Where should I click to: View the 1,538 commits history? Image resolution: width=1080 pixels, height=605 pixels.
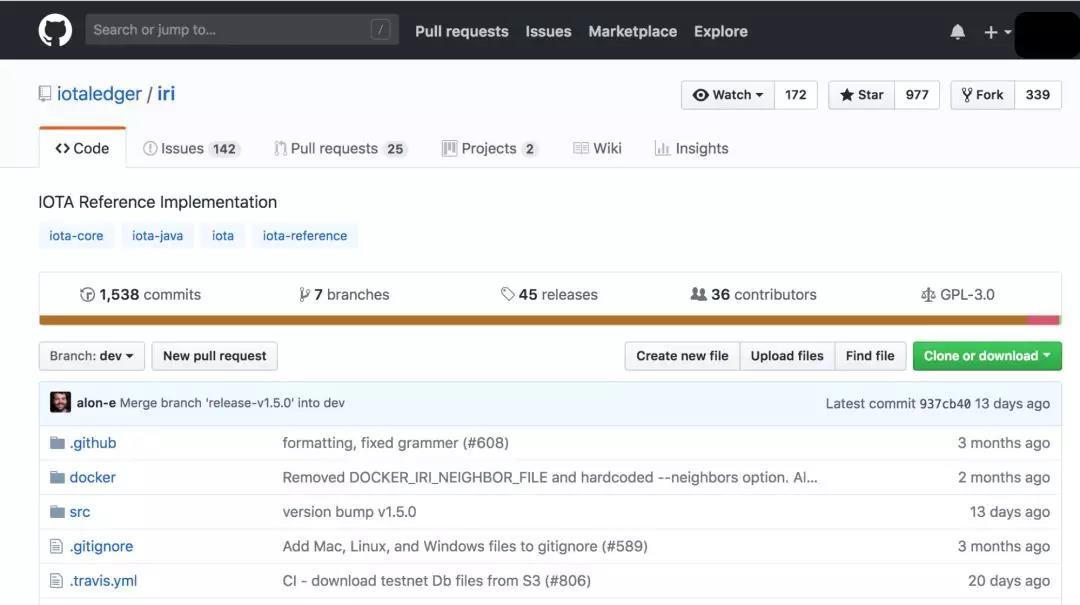(141, 294)
